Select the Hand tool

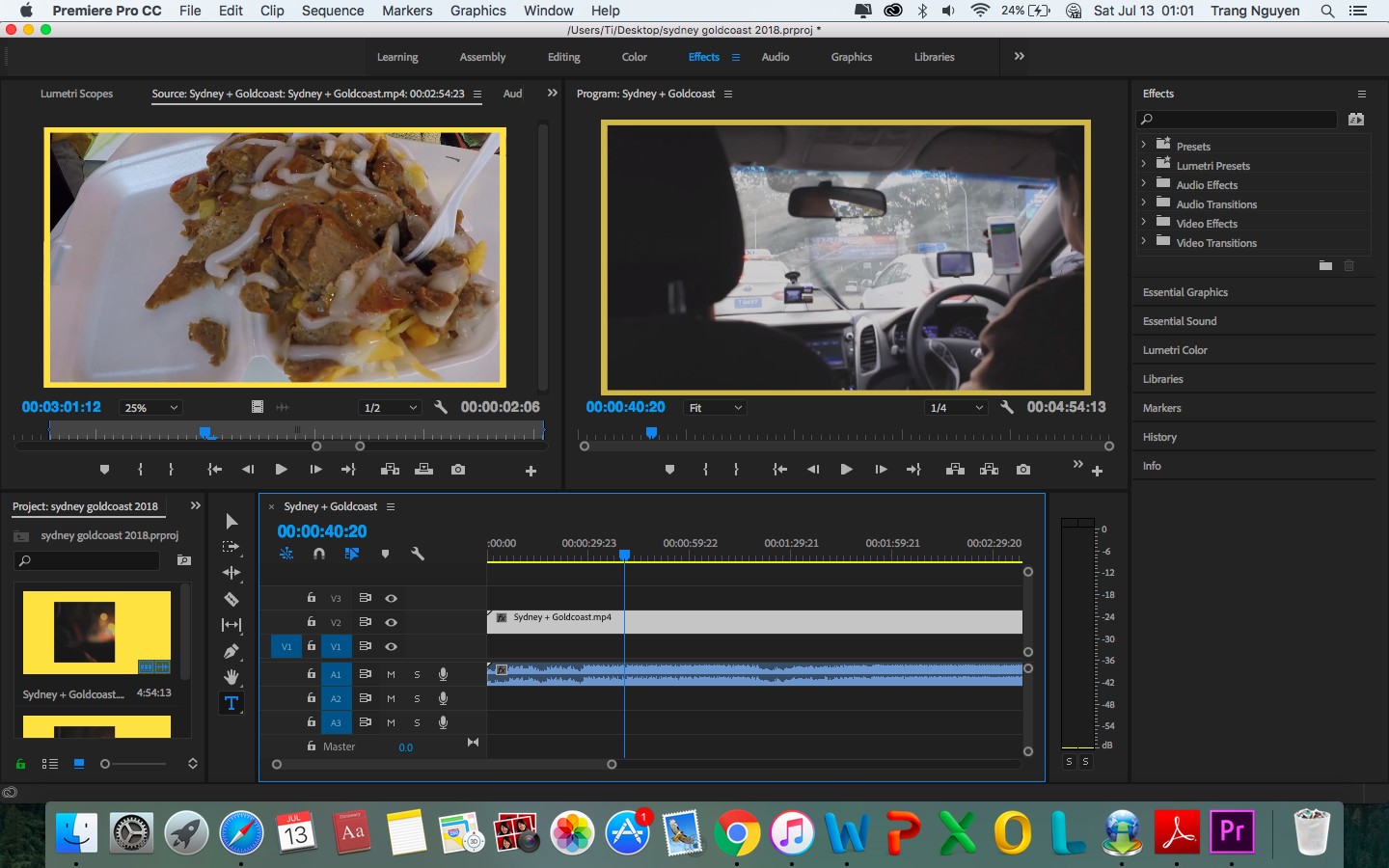tap(231, 677)
